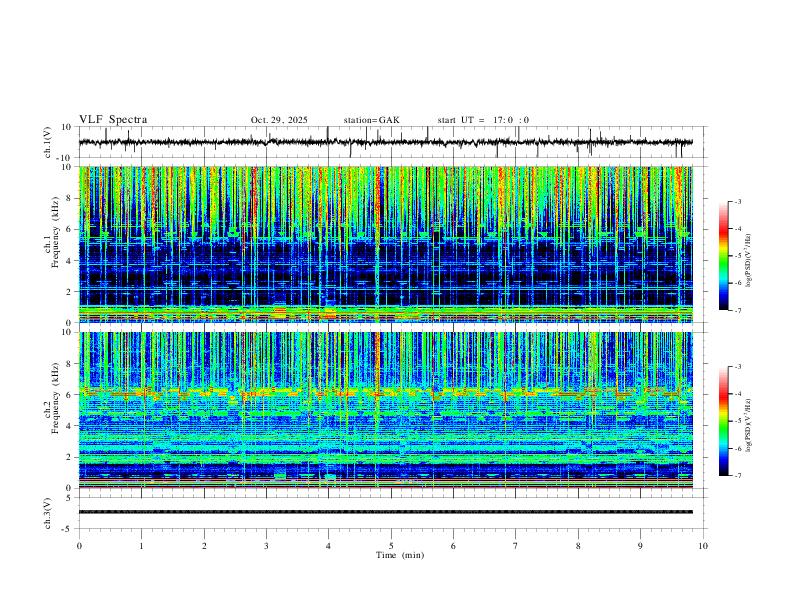Click the "-7" tick on lower colorbar
The width and height of the screenshot is (792, 612).
(738, 476)
